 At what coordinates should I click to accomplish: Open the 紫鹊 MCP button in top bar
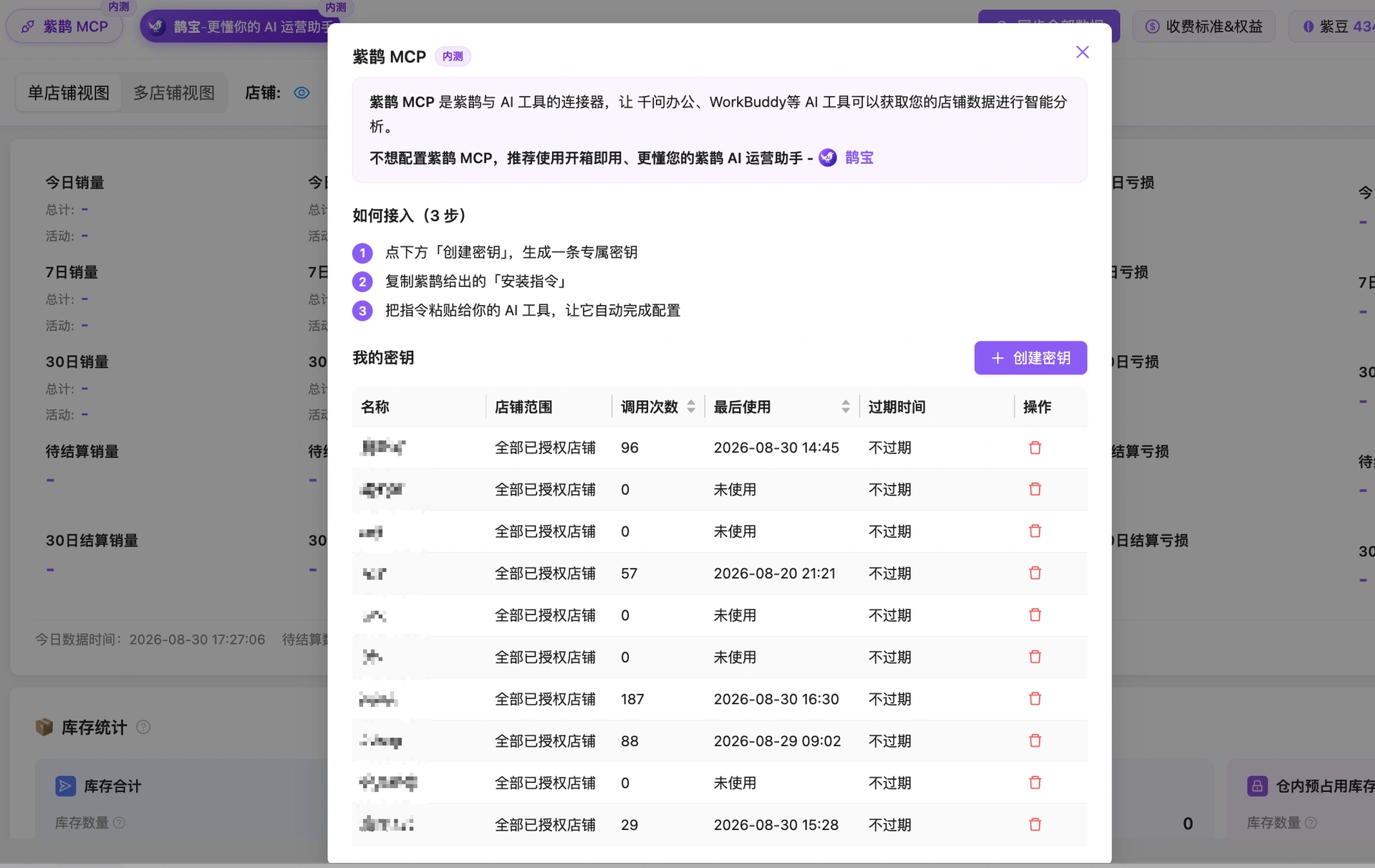pyautogui.click(x=64, y=26)
